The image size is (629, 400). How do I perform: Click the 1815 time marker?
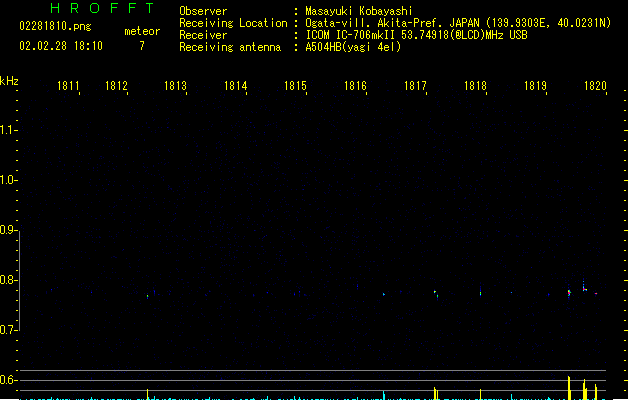[x=296, y=86]
